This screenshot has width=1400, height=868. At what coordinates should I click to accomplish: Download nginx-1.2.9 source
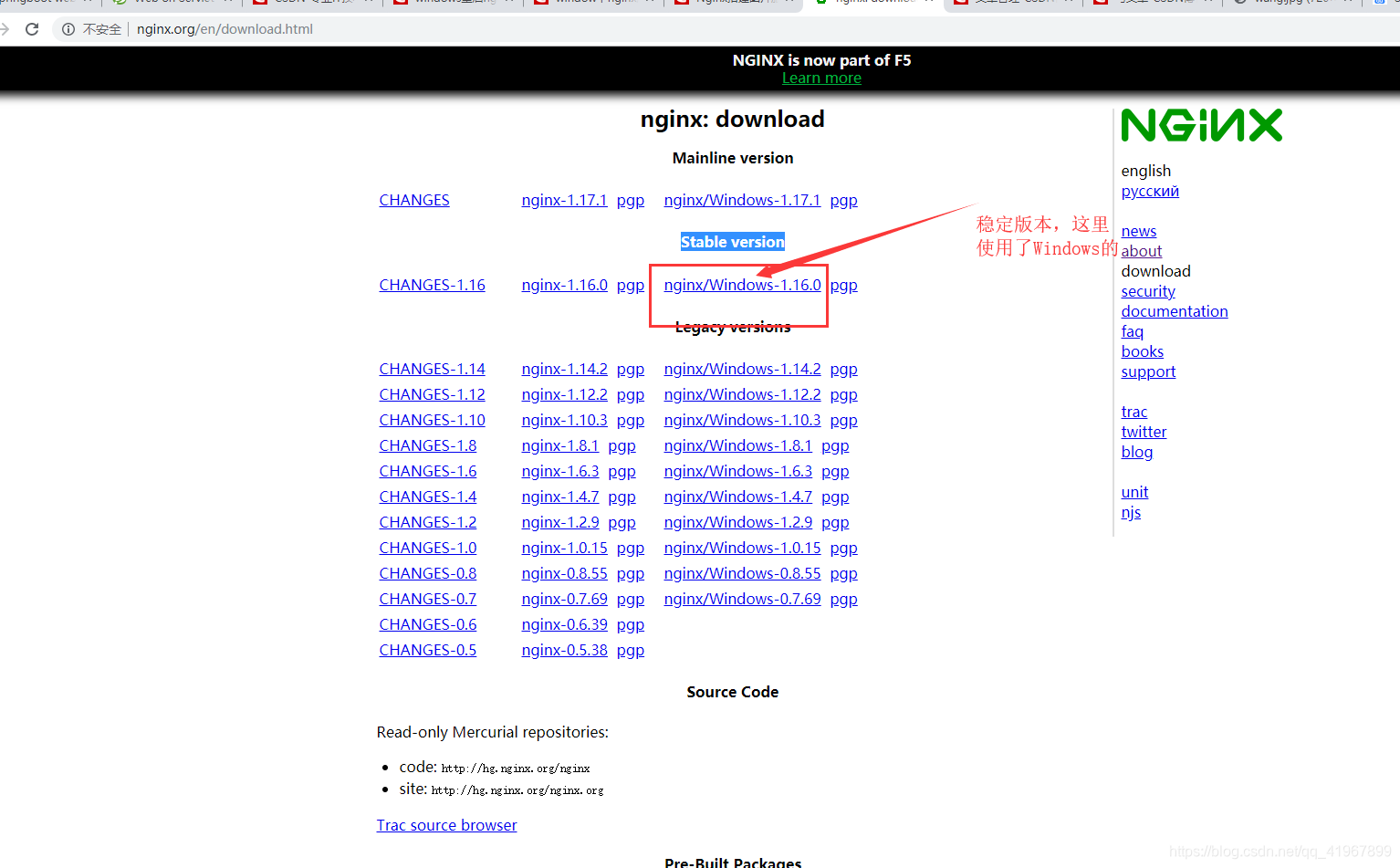pos(560,522)
